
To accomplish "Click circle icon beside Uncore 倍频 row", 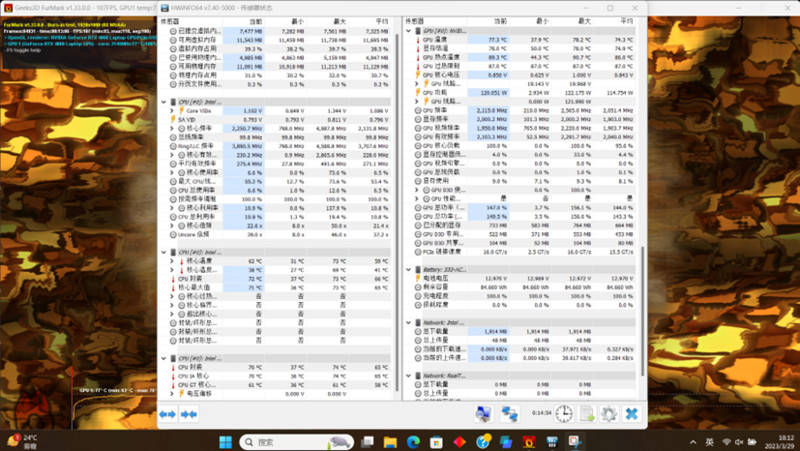I will 173,235.
